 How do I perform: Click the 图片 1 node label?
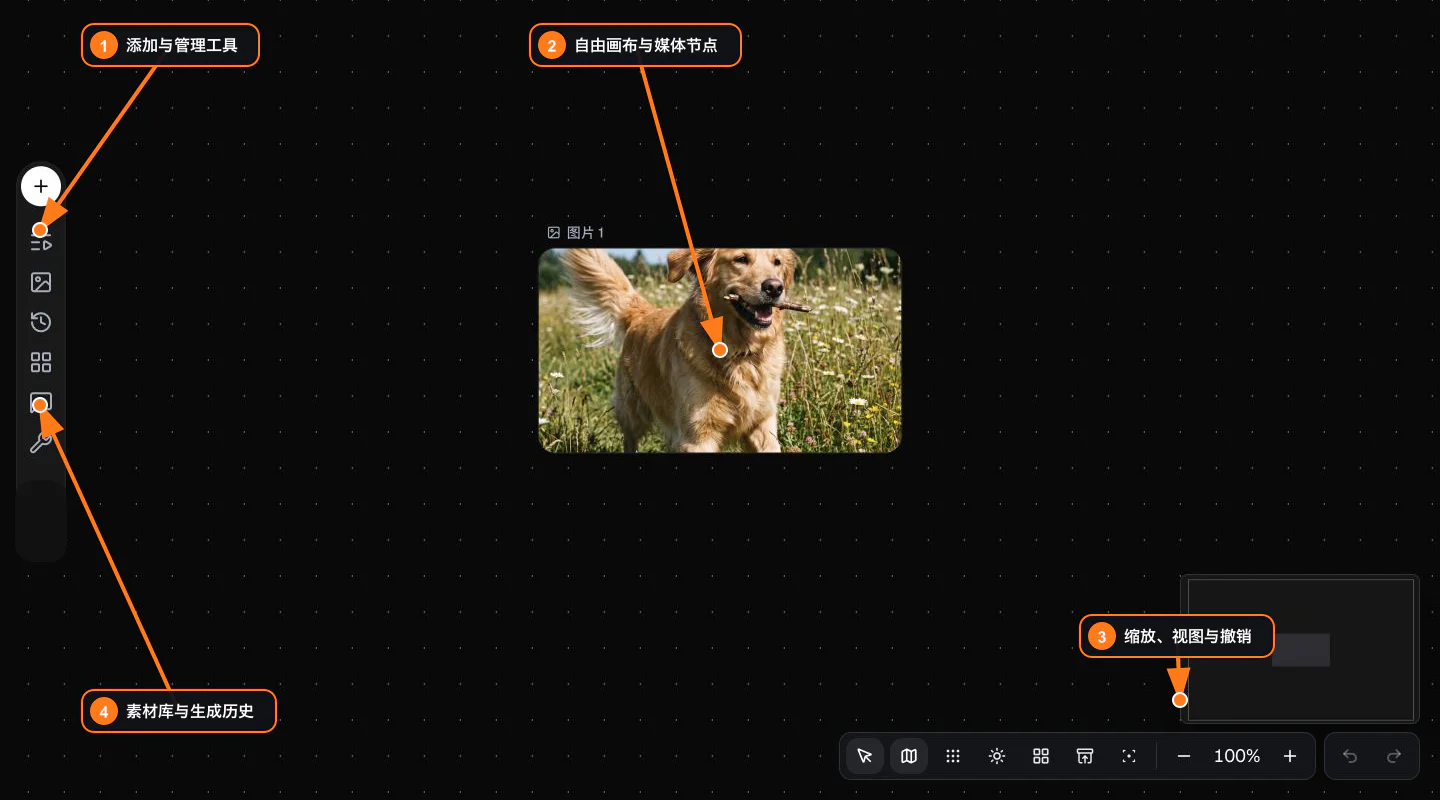point(585,232)
